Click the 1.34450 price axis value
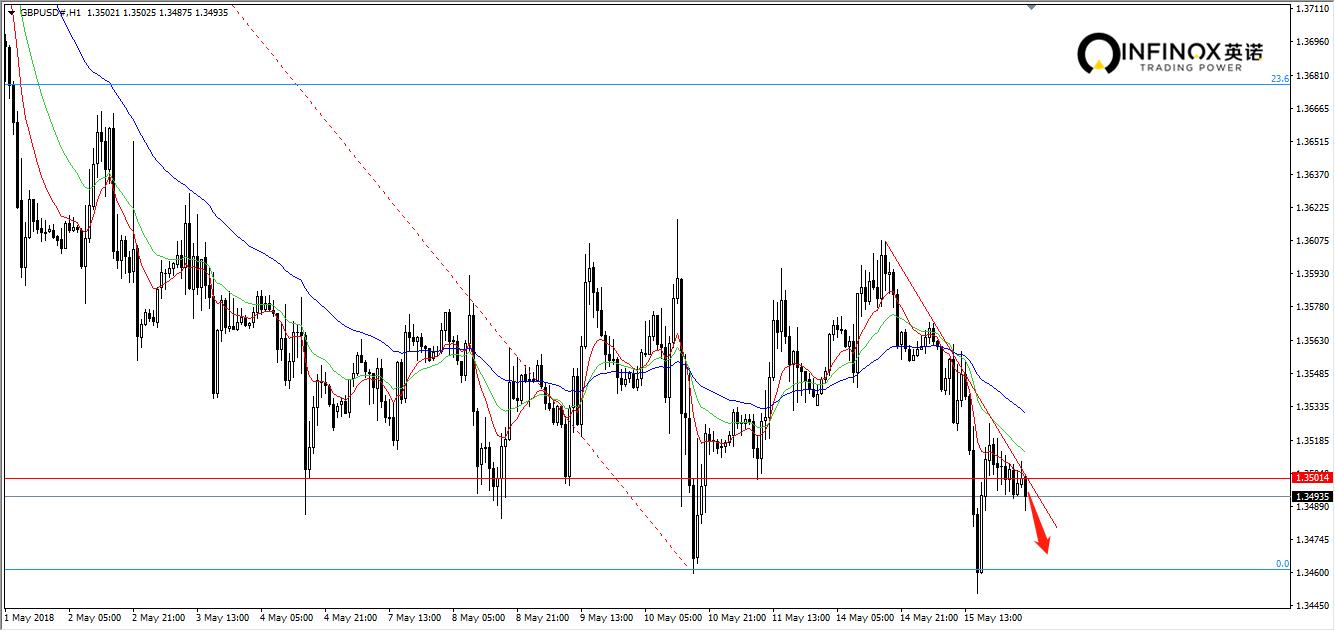Screen dimensions: 1335x631 [x=1312, y=606]
